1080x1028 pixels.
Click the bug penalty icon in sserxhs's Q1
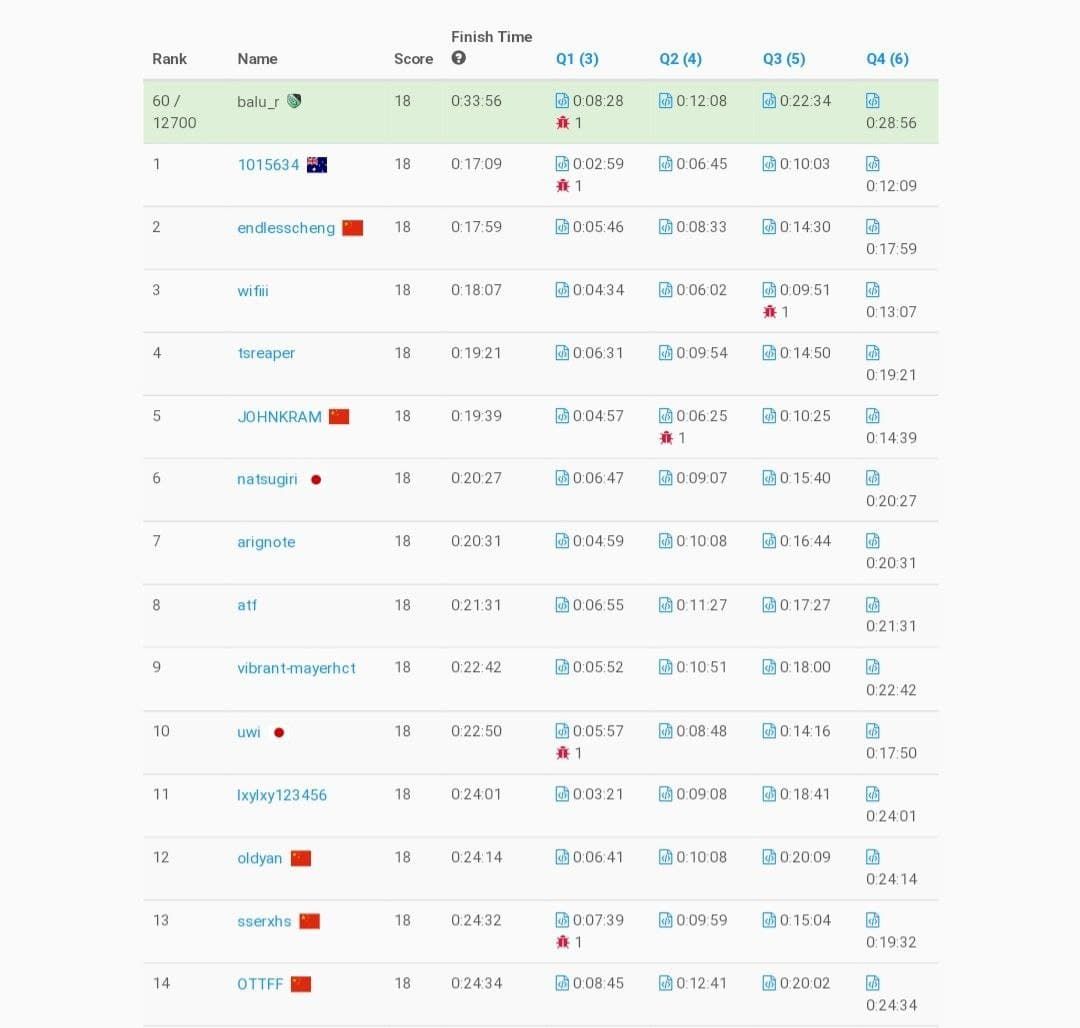(x=562, y=942)
